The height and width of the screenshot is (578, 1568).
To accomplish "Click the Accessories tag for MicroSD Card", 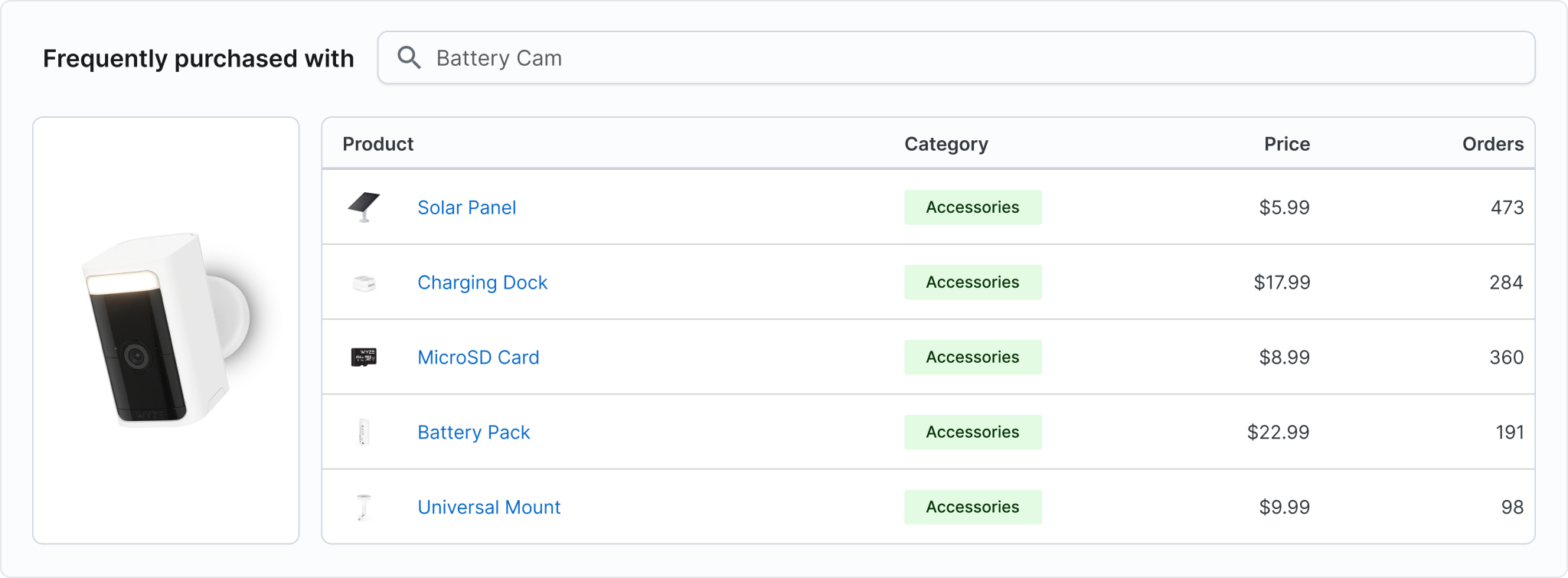I will point(972,358).
